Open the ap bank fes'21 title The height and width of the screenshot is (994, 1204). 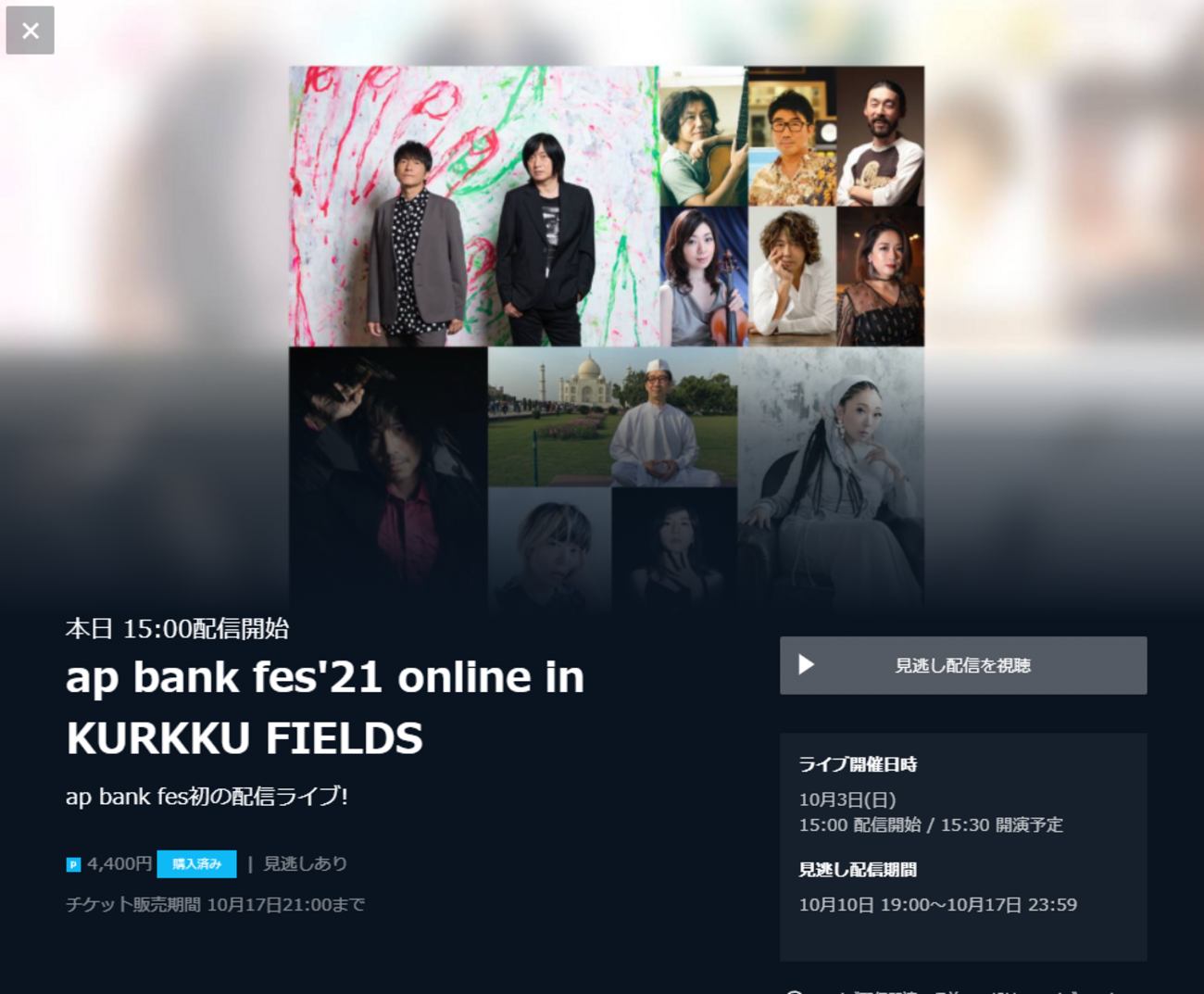click(x=325, y=707)
